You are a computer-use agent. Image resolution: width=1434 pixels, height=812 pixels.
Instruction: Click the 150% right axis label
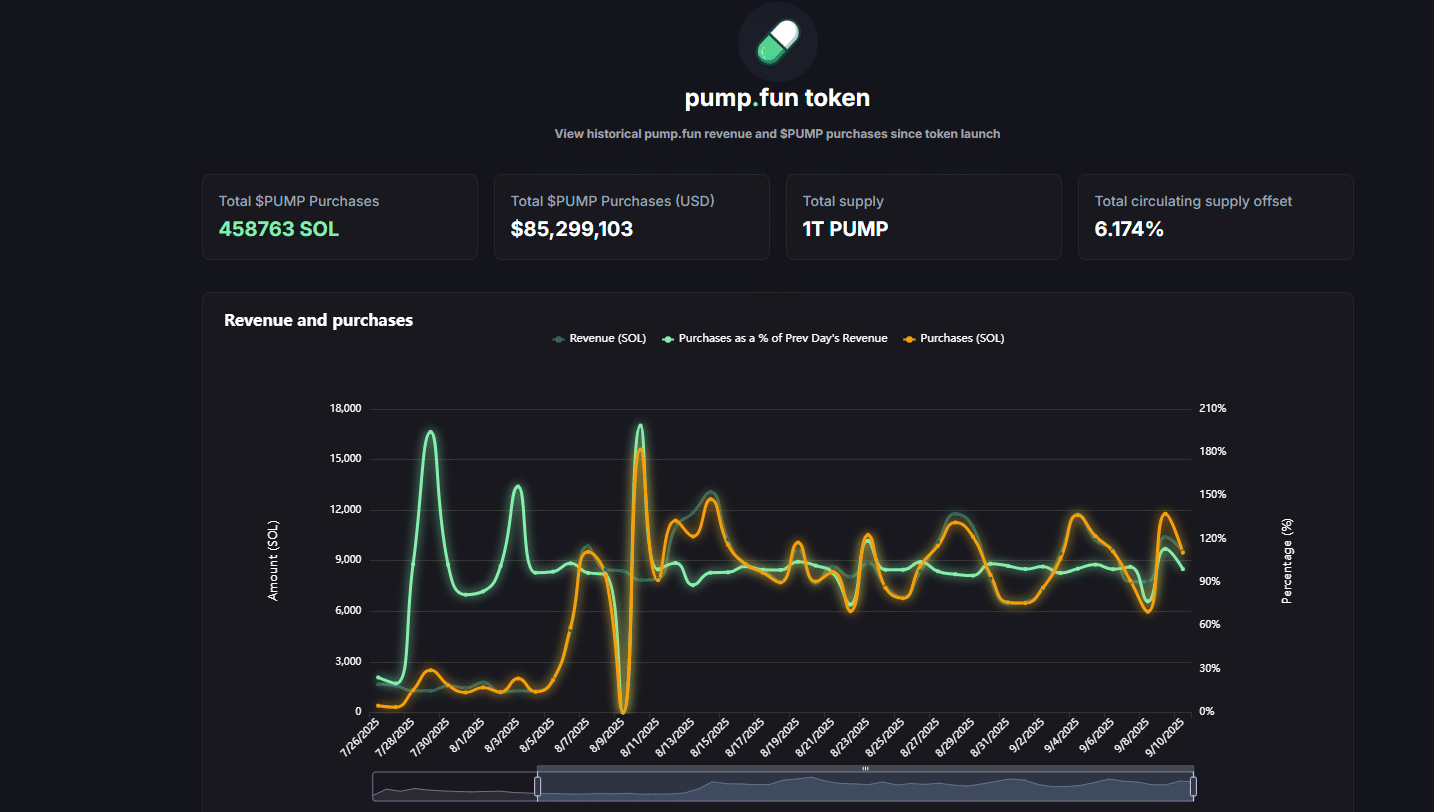1213,495
